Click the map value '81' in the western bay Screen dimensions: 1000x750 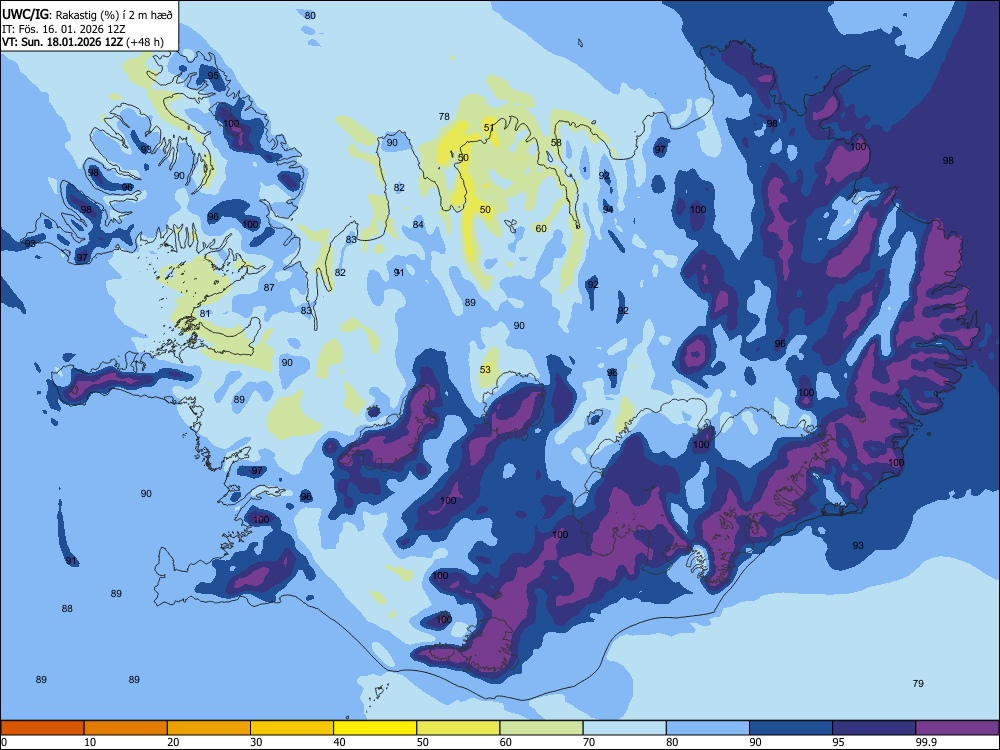pos(205,314)
